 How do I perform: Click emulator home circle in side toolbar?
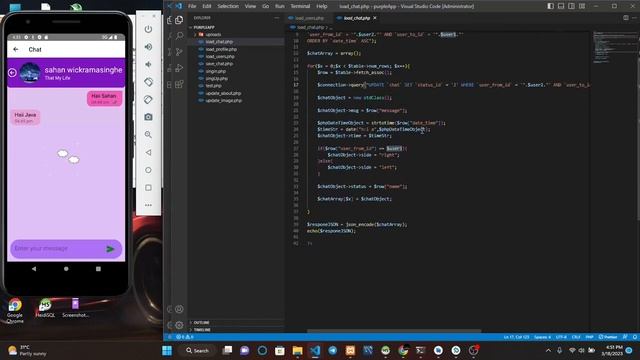pos(148,170)
